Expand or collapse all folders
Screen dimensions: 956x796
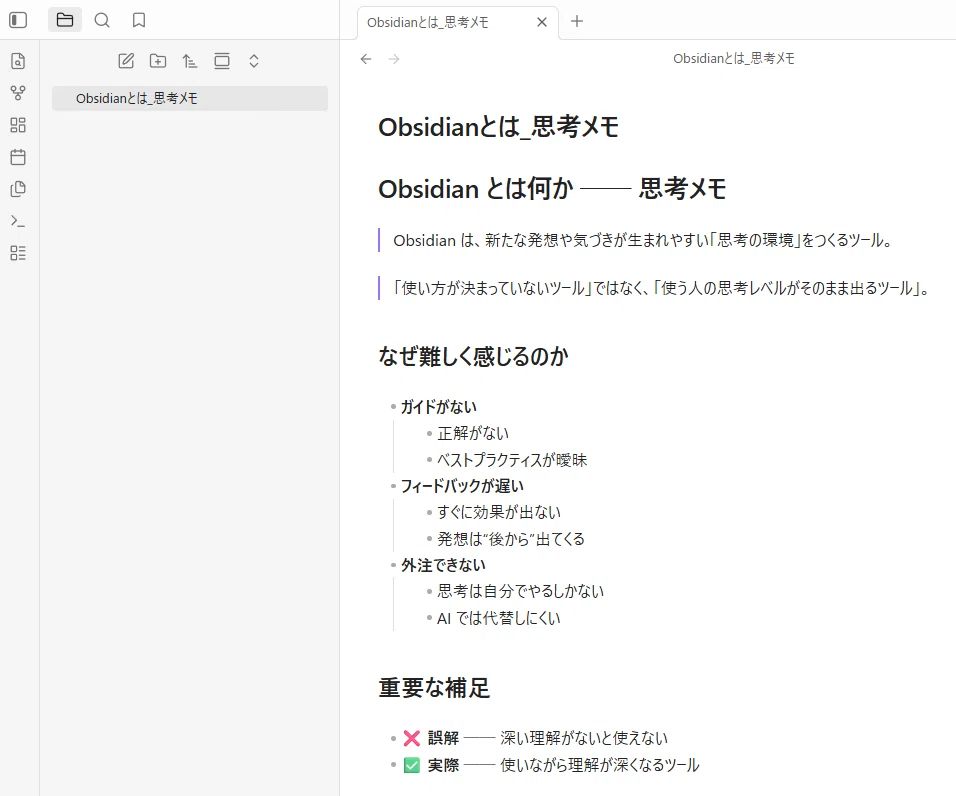click(x=254, y=61)
